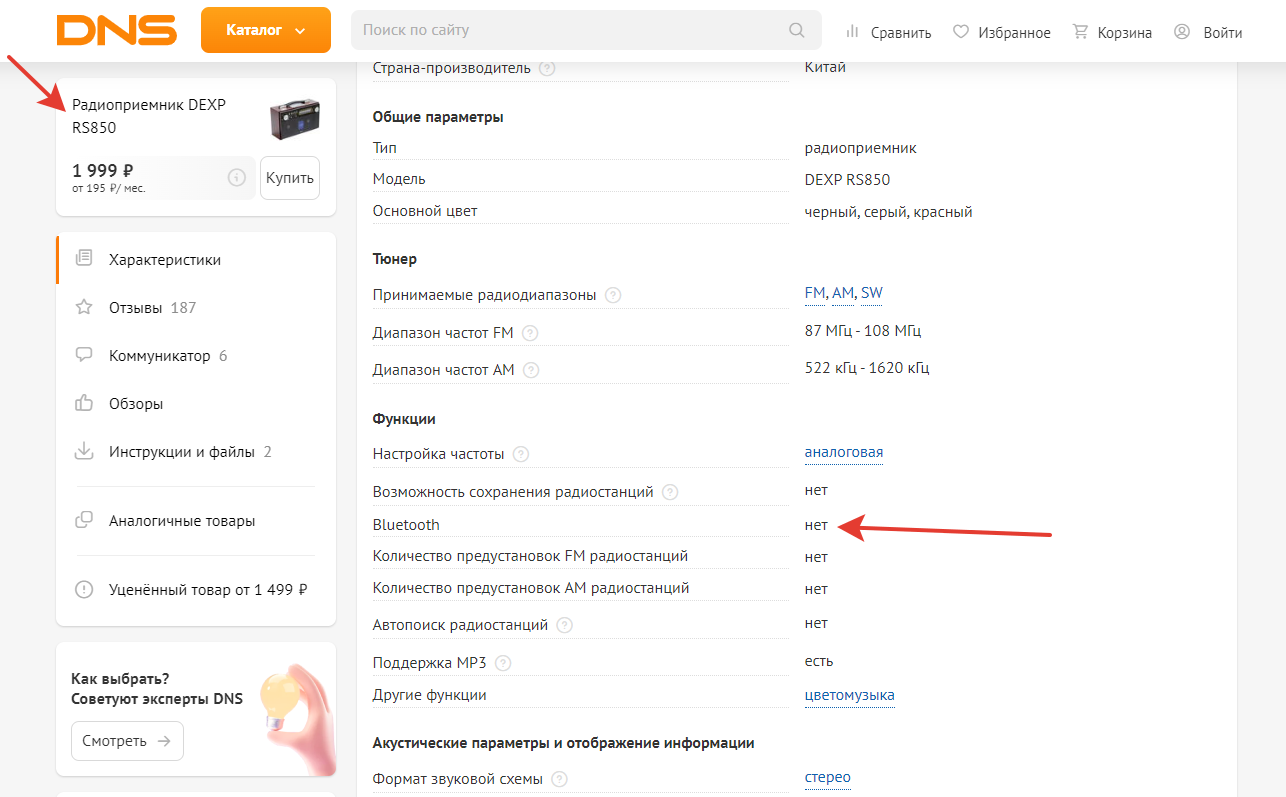Click the Аналогичные товары copy icon
The width and height of the screenshot is (1286, 797).
(x=84, y=520)
